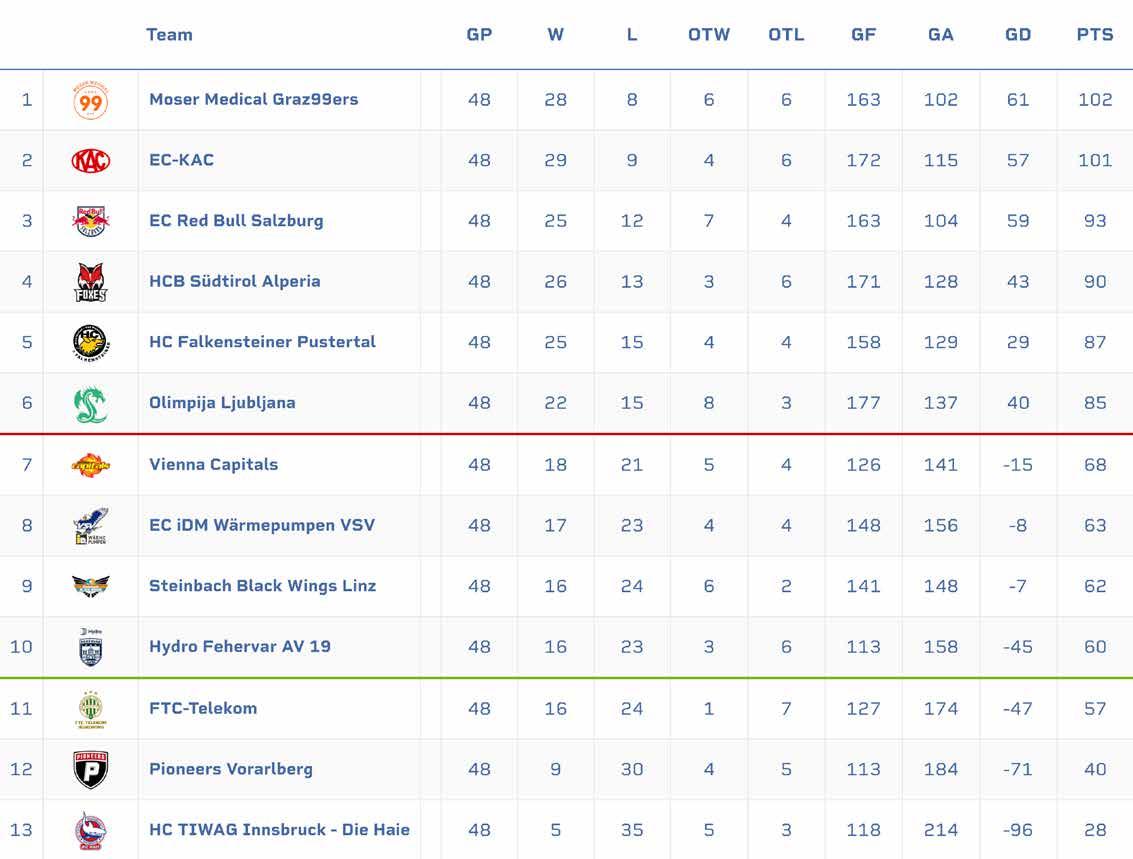Click the Black Wings Linz logo

[91, 586]
